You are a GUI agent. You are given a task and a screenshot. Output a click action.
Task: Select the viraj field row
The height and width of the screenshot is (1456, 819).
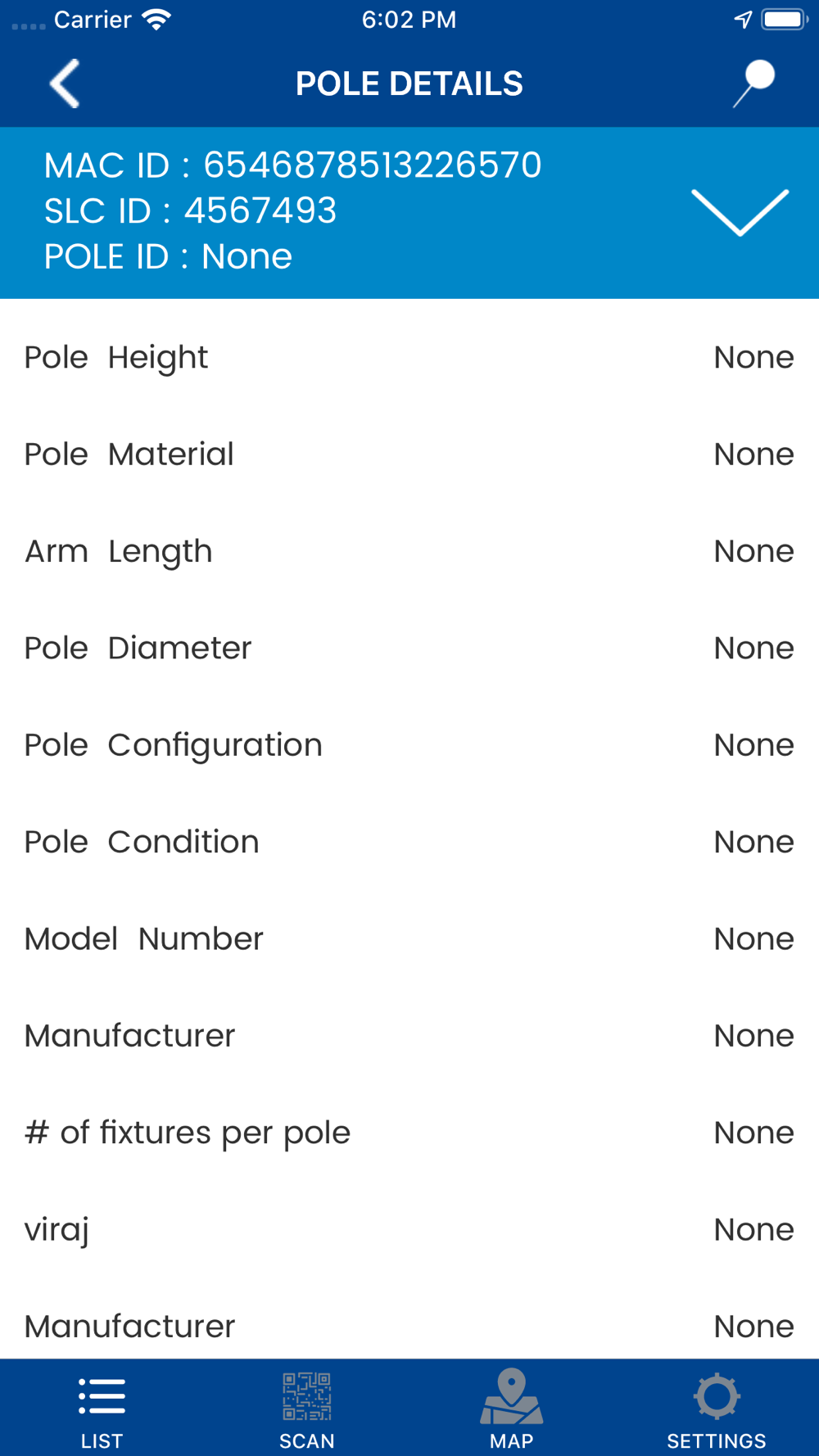click(x=409, y=1230)
